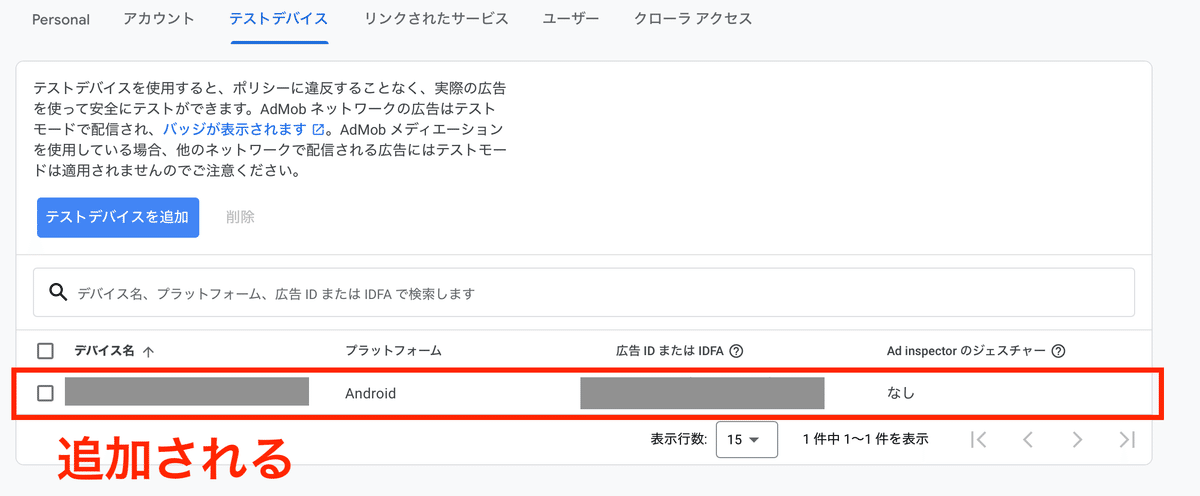Go to the next results page
This screenshot has height=496, width=1200.
(1077, 439)
